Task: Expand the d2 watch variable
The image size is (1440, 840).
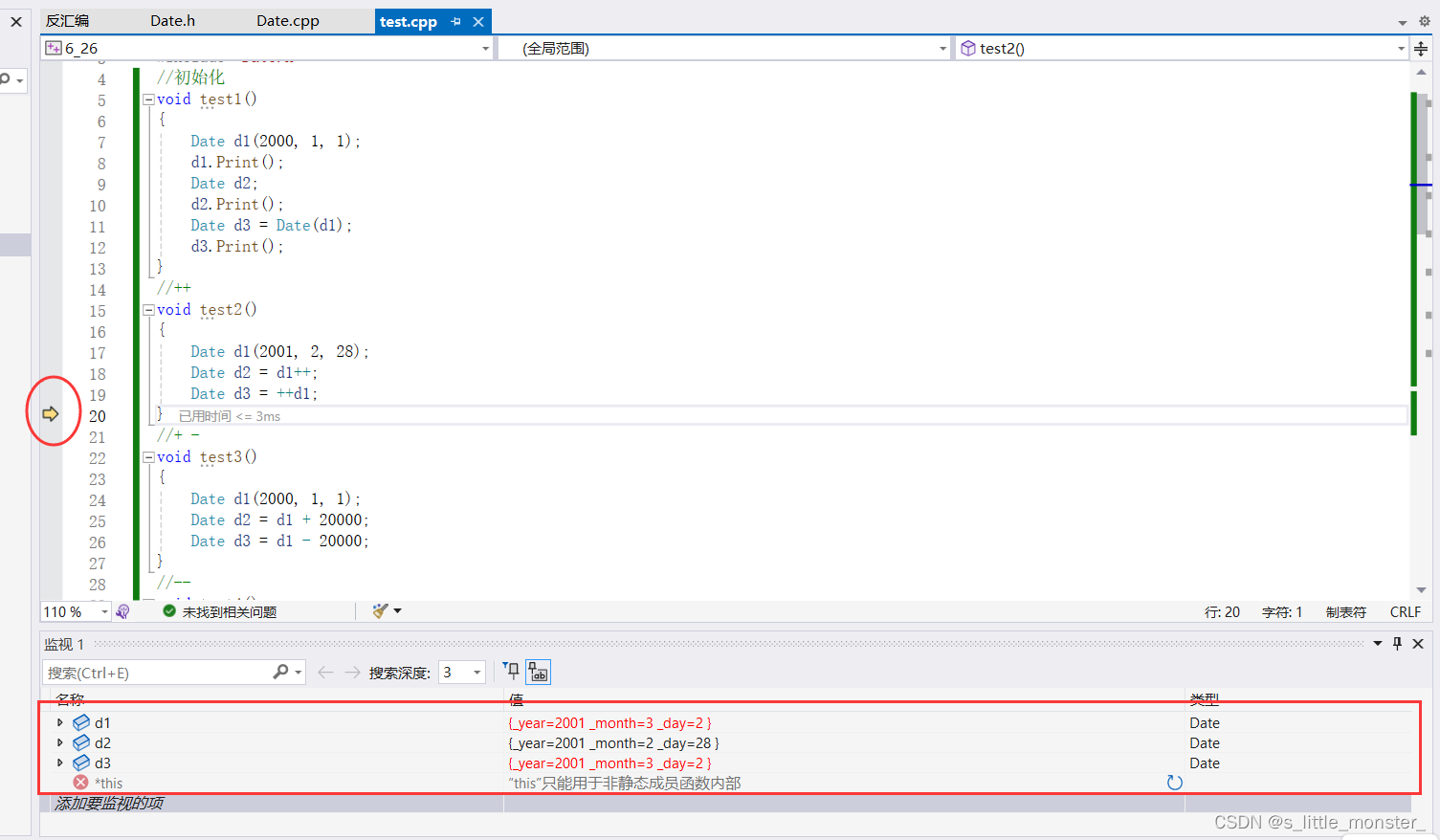Action: click(60, 743)
